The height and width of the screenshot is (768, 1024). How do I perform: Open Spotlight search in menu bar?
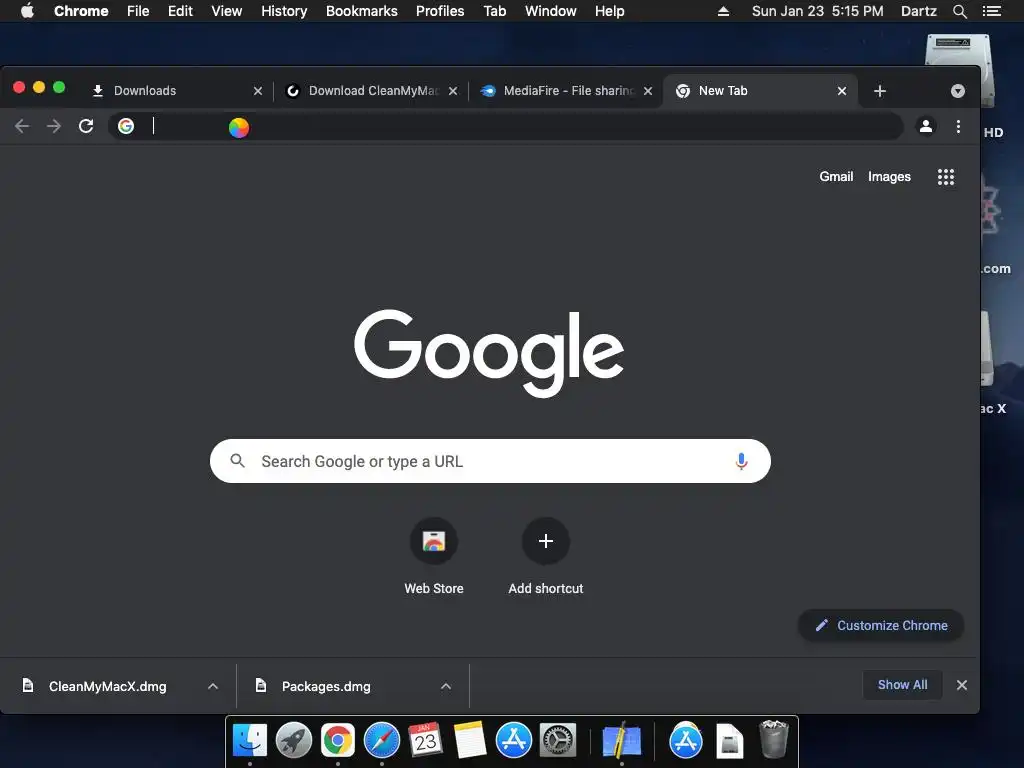pyautogui.click(x=959, y=11)
